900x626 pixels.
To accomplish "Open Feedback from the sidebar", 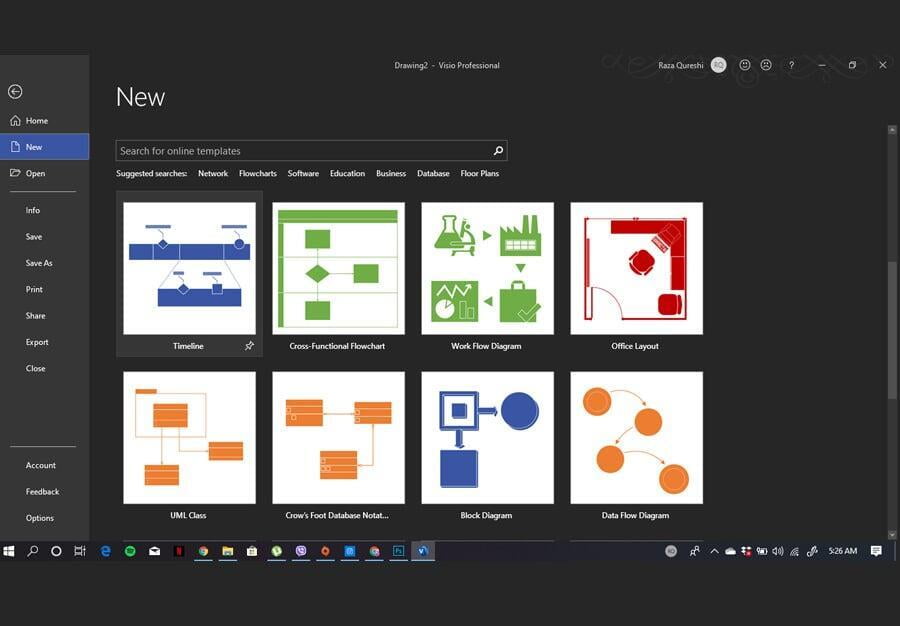I will coord(44,492).
